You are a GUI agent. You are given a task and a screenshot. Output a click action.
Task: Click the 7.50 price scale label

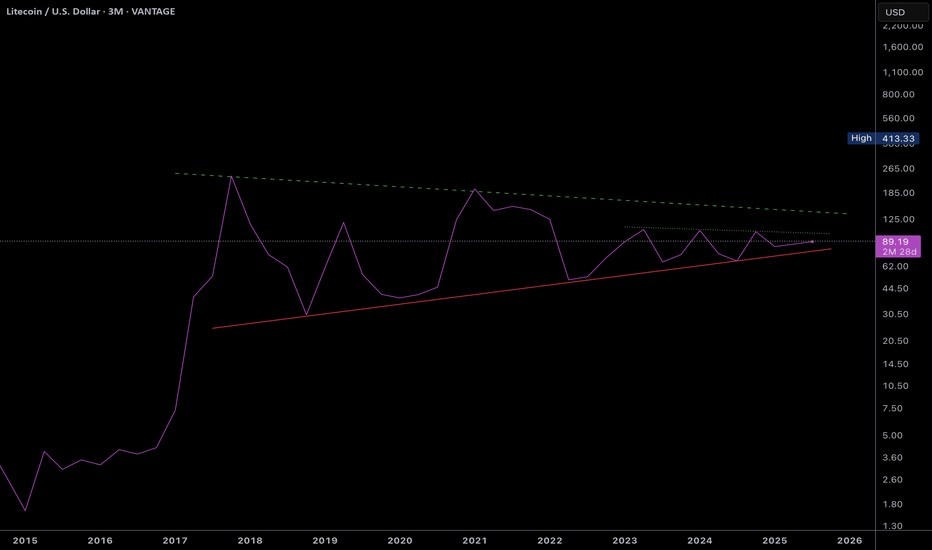point(892,408)
